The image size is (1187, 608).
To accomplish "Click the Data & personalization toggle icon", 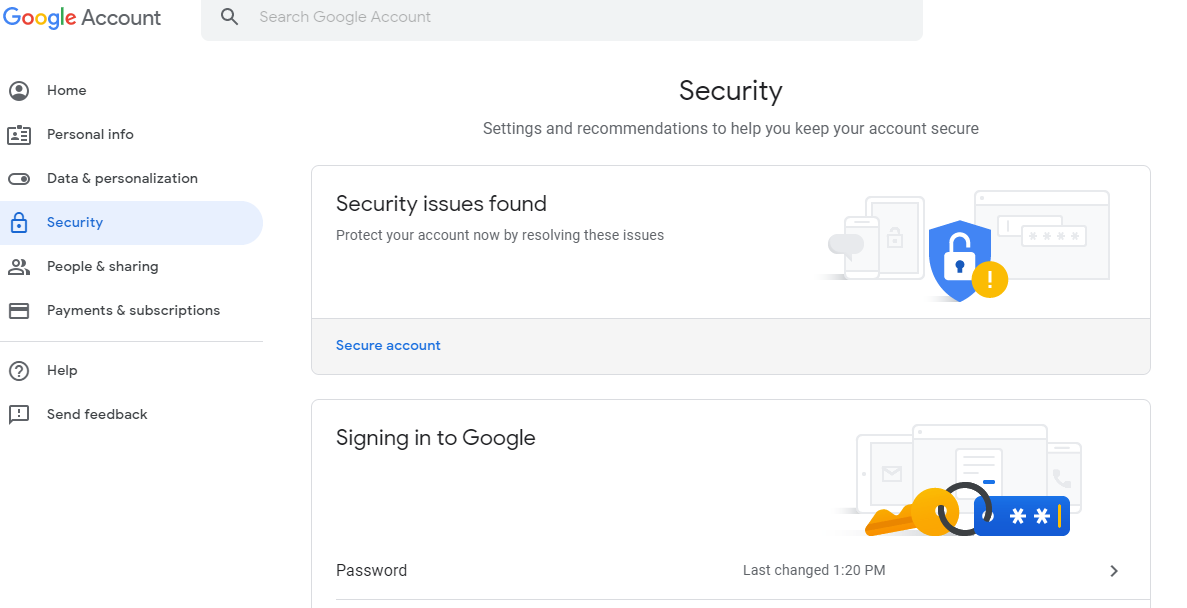I will (x=19, y=179).
